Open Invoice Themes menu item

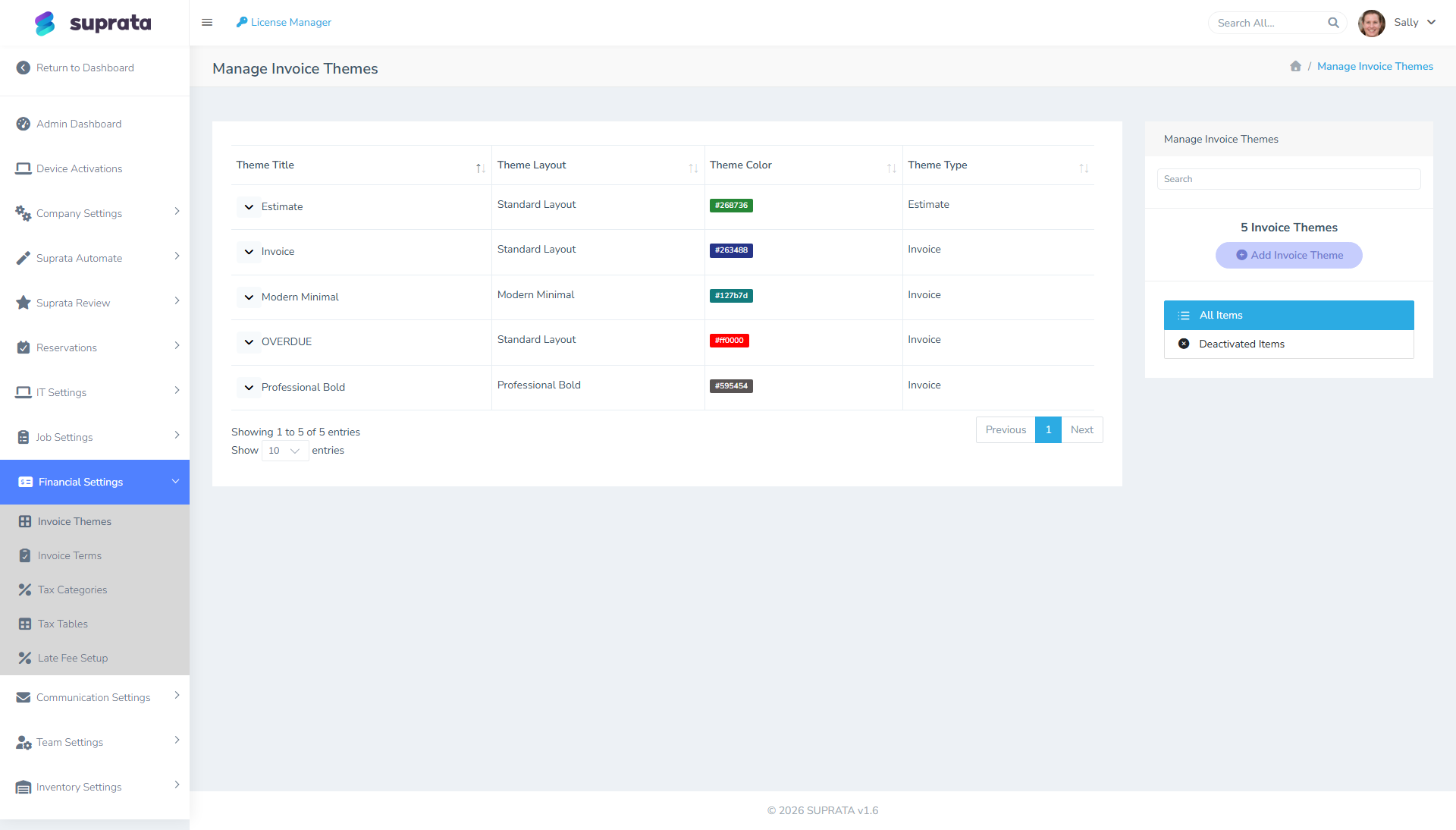pyautogui.click(x=95, y=521)
